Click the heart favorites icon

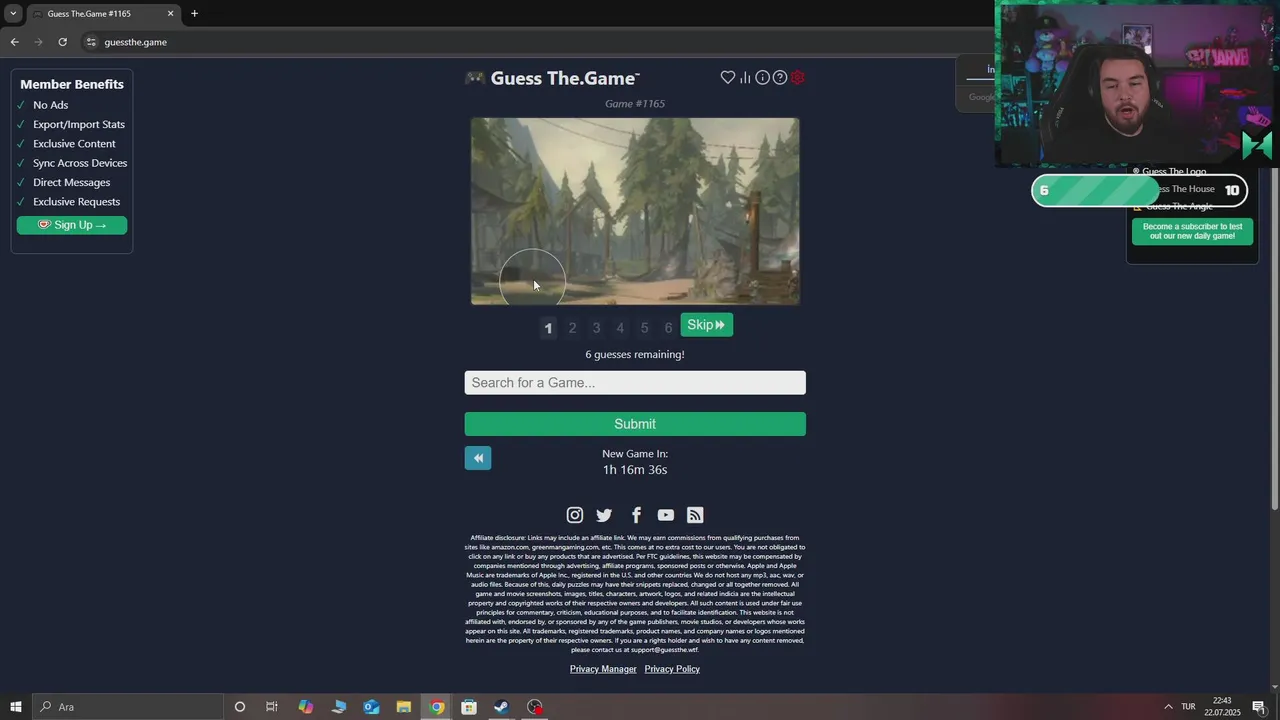tap(728, 77)
